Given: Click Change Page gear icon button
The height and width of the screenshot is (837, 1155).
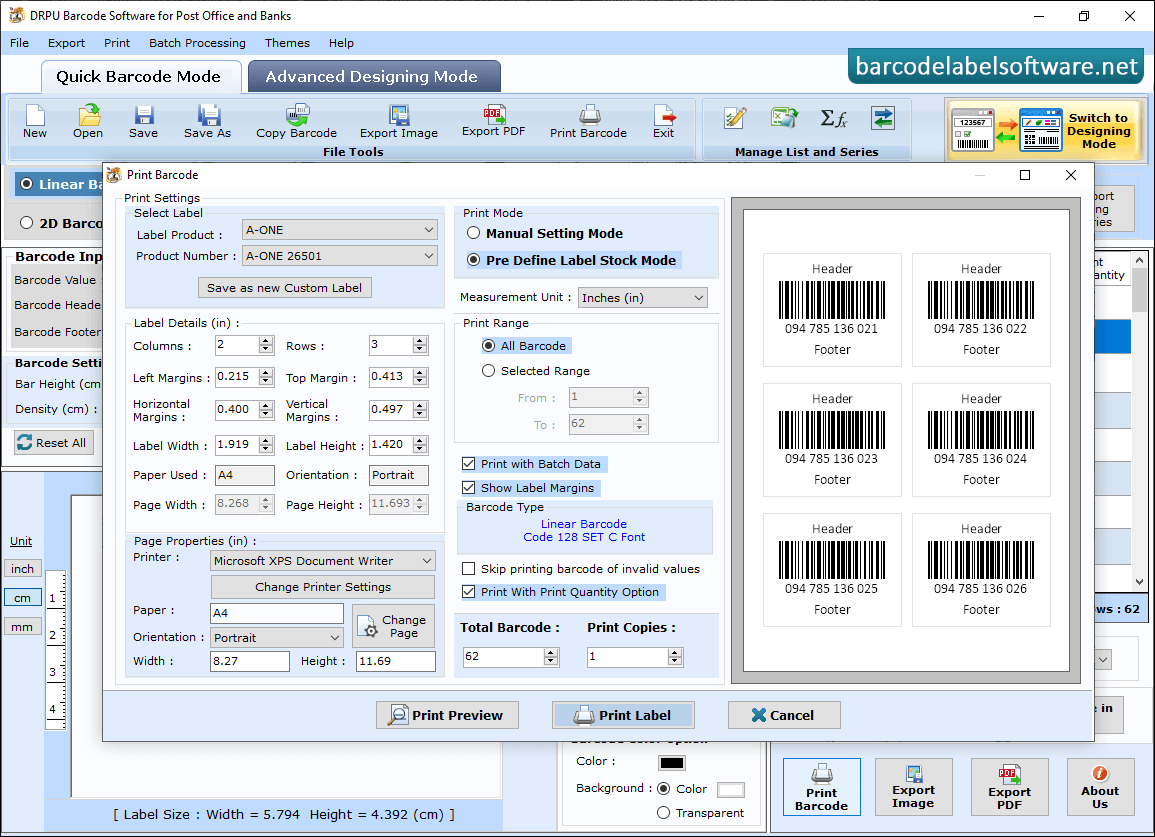Looking at the screenshot, I should point(393,626).
